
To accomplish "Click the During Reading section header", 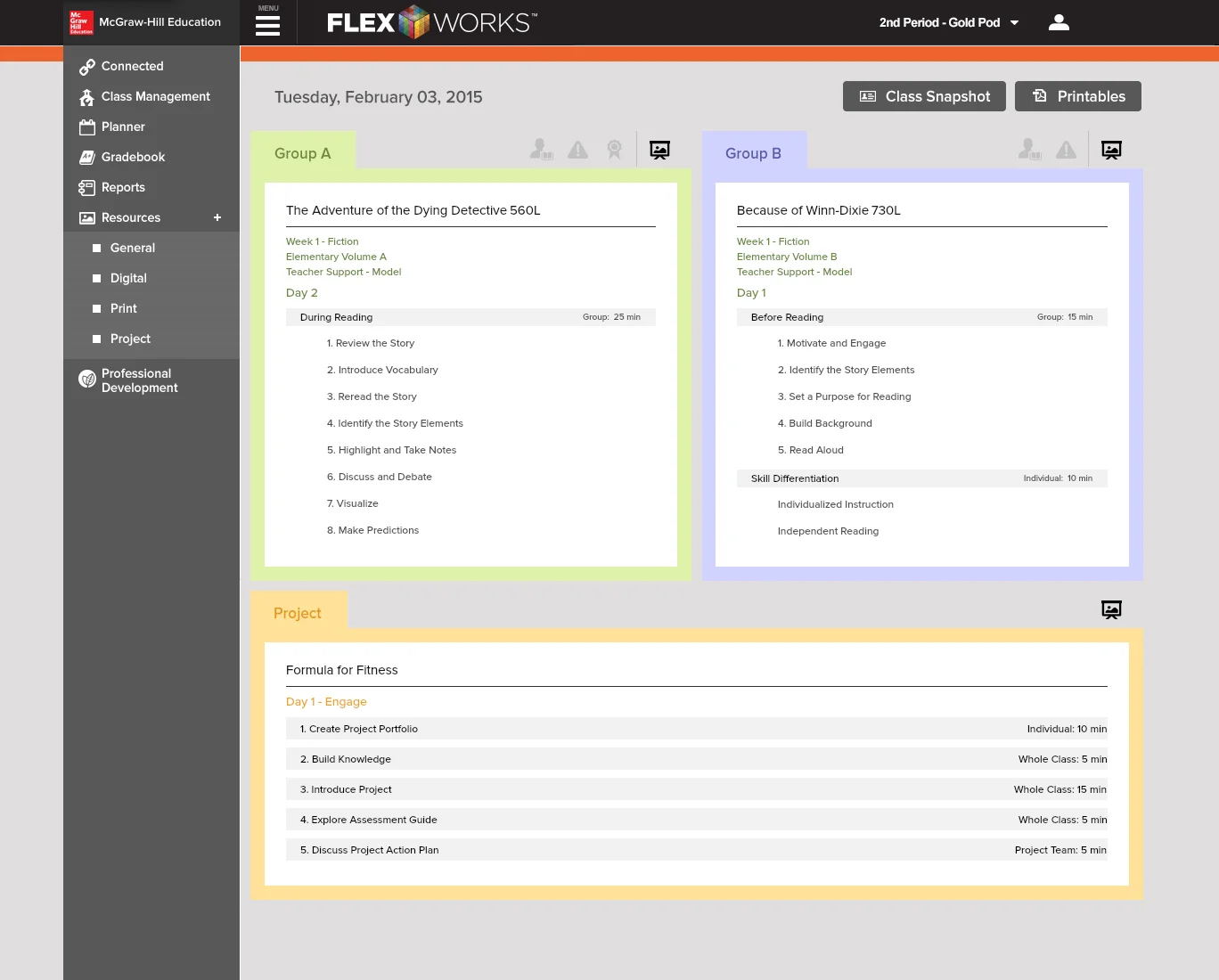I will pyautogui.click(x=470, y=317).
